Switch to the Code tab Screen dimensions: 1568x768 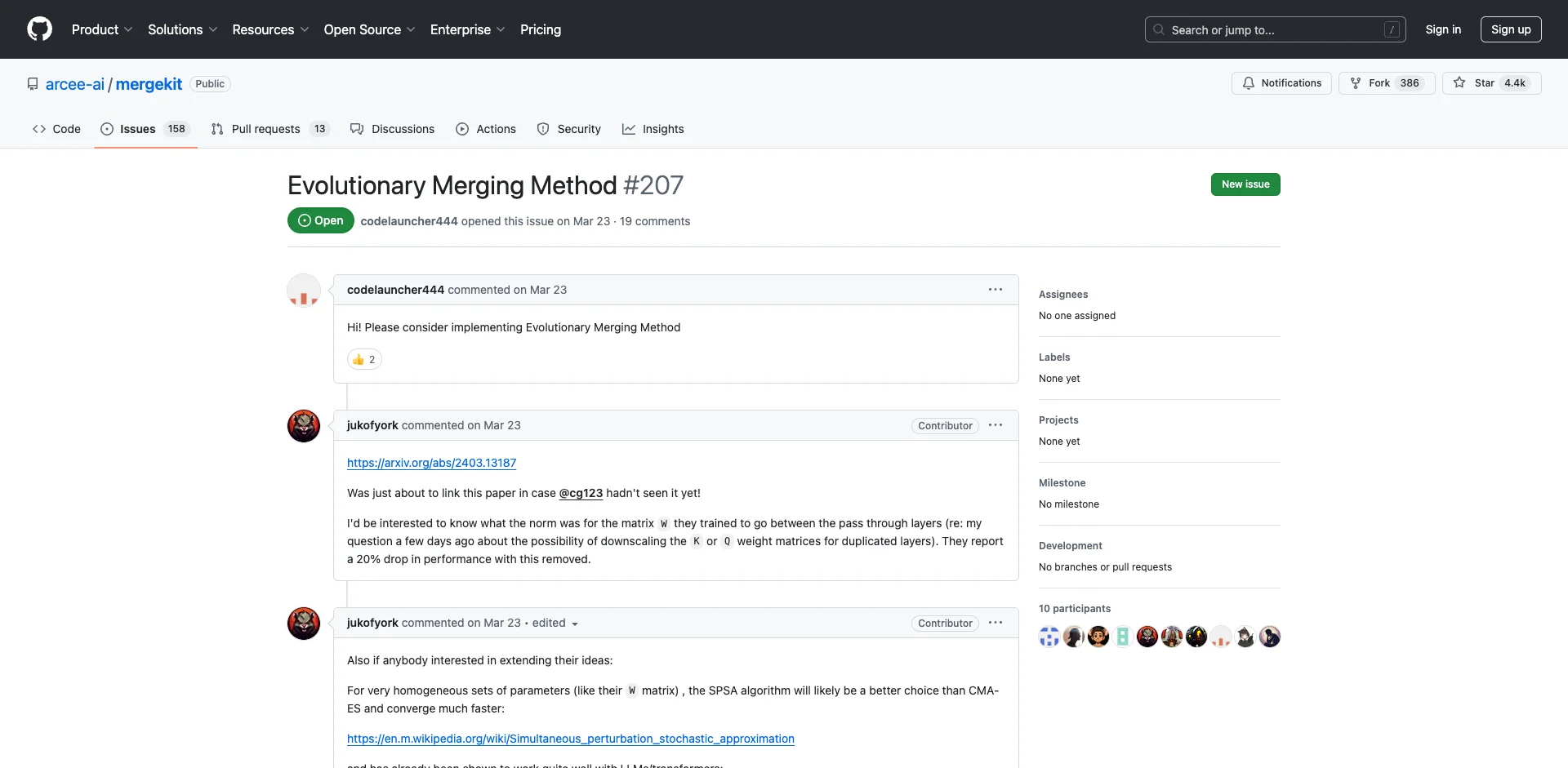(56, 129)
